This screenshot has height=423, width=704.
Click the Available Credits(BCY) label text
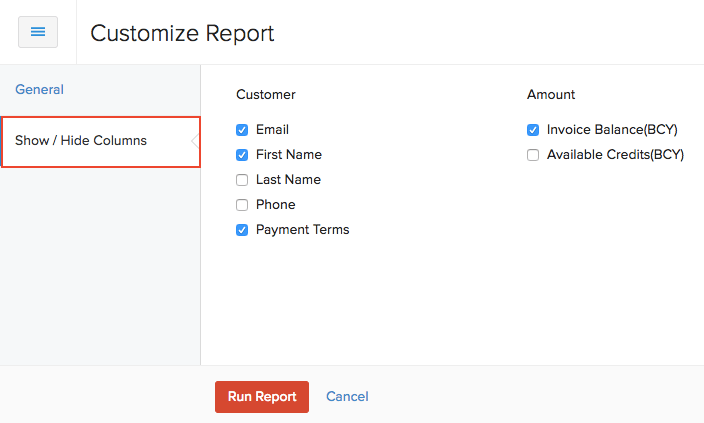pyautogui.click(x=615, y=155)
